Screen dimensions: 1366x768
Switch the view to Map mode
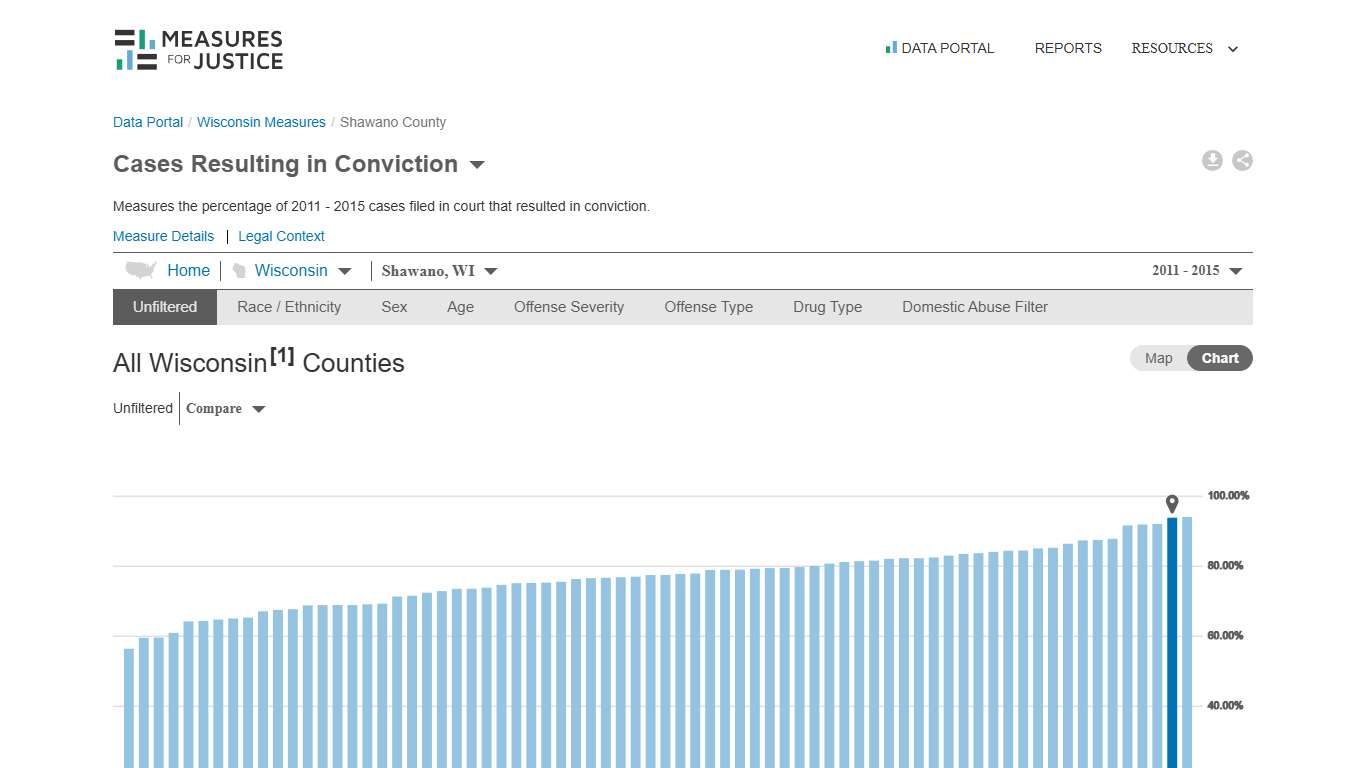tap(1157, 358)
